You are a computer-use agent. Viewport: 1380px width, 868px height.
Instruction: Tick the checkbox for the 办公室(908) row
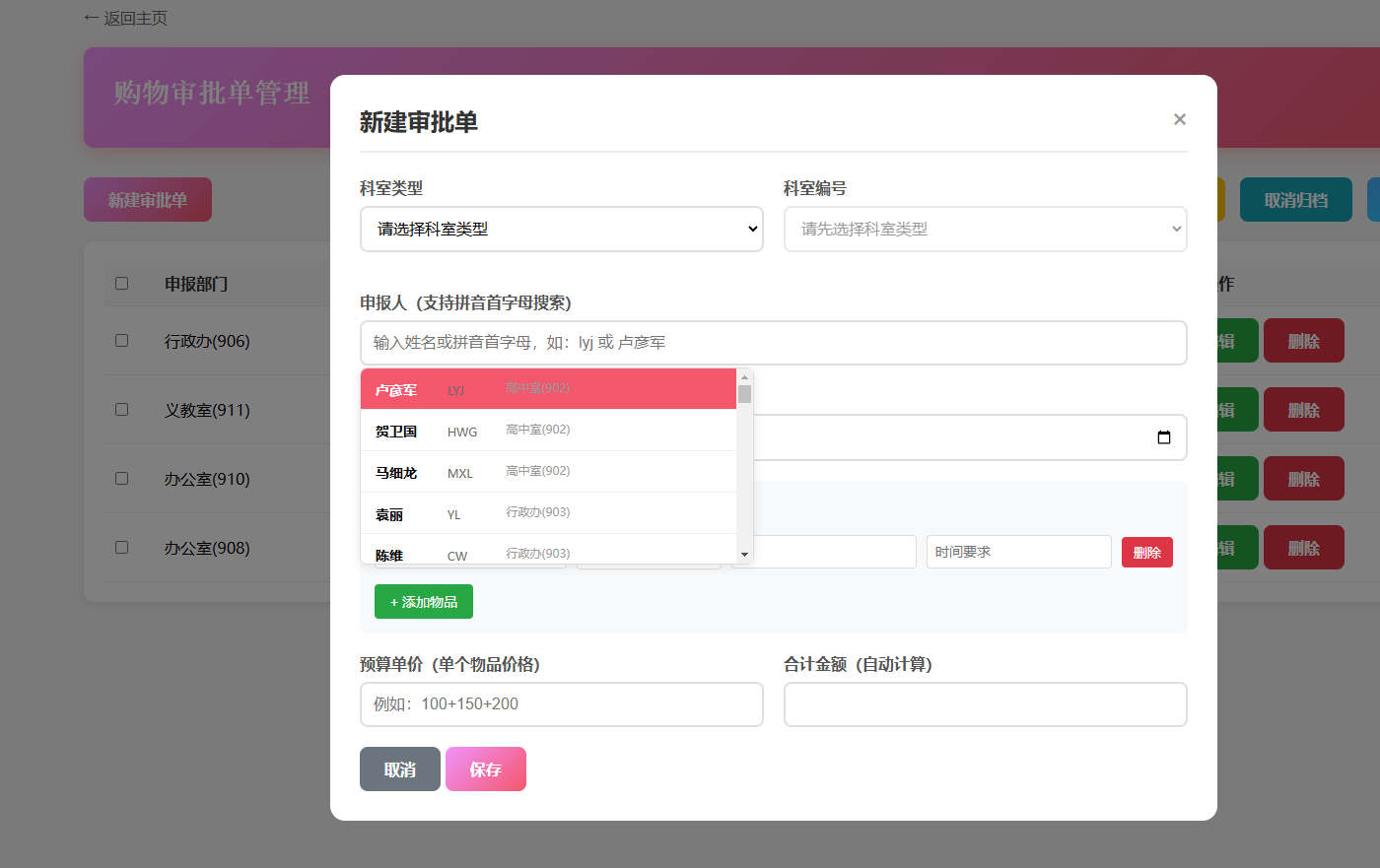(122, 547)
